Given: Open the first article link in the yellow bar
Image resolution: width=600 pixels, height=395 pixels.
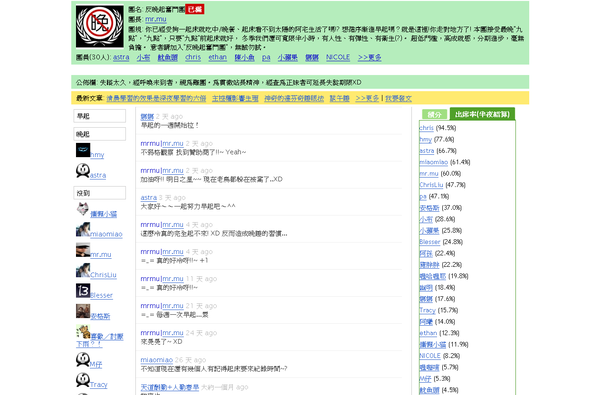Looking at the screenshot, I should point(156,98).
